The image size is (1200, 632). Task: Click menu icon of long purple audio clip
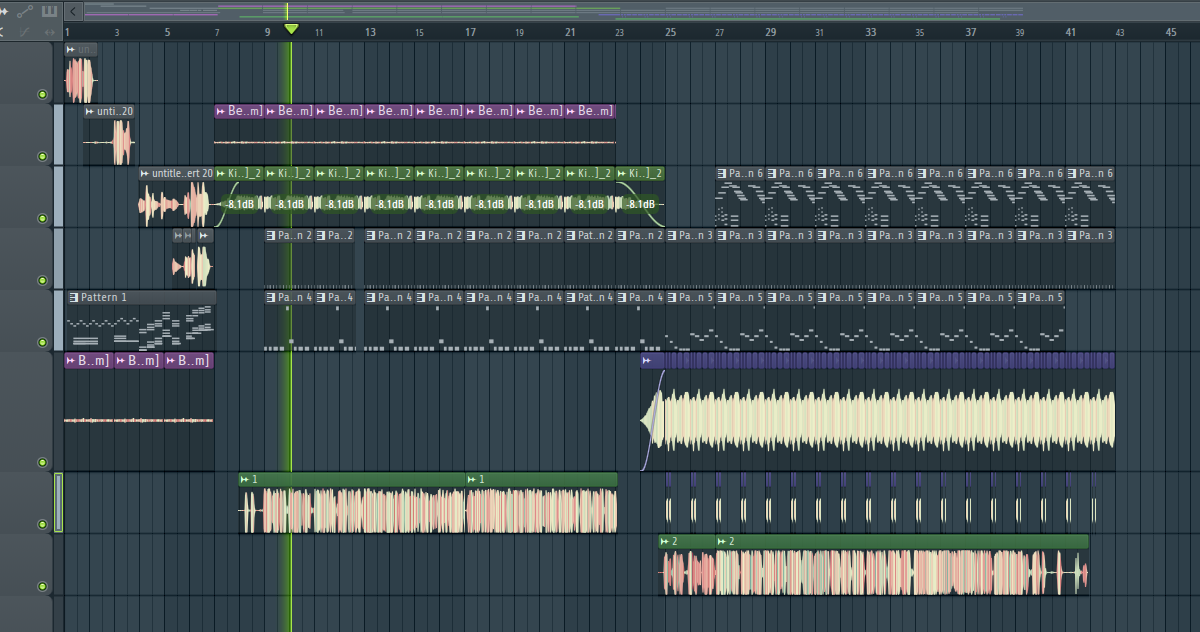pyautogui.click(x=647, y=360)
